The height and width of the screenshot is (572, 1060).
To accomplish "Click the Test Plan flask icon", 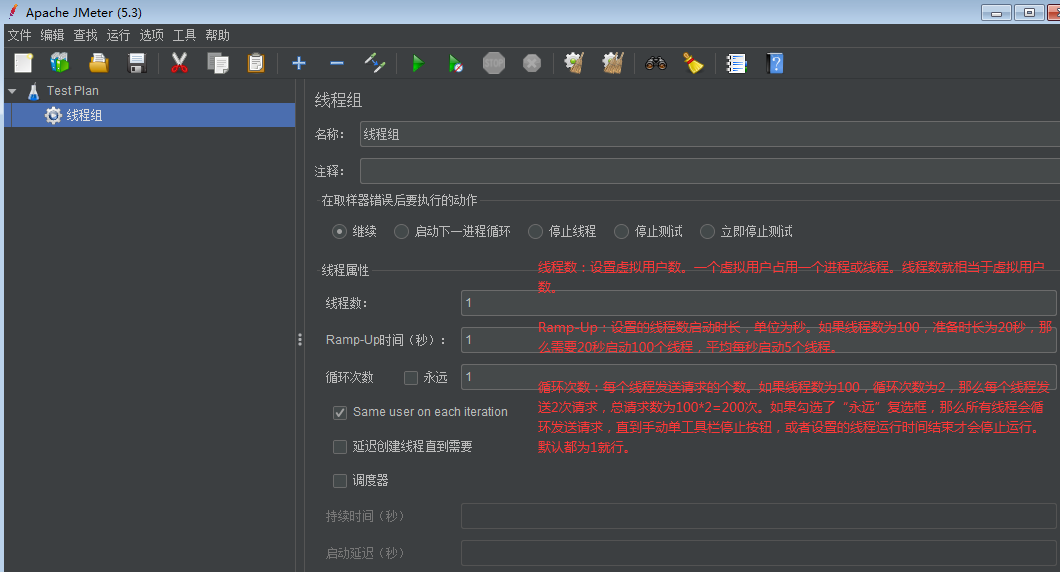I will (x=33, y=91).
